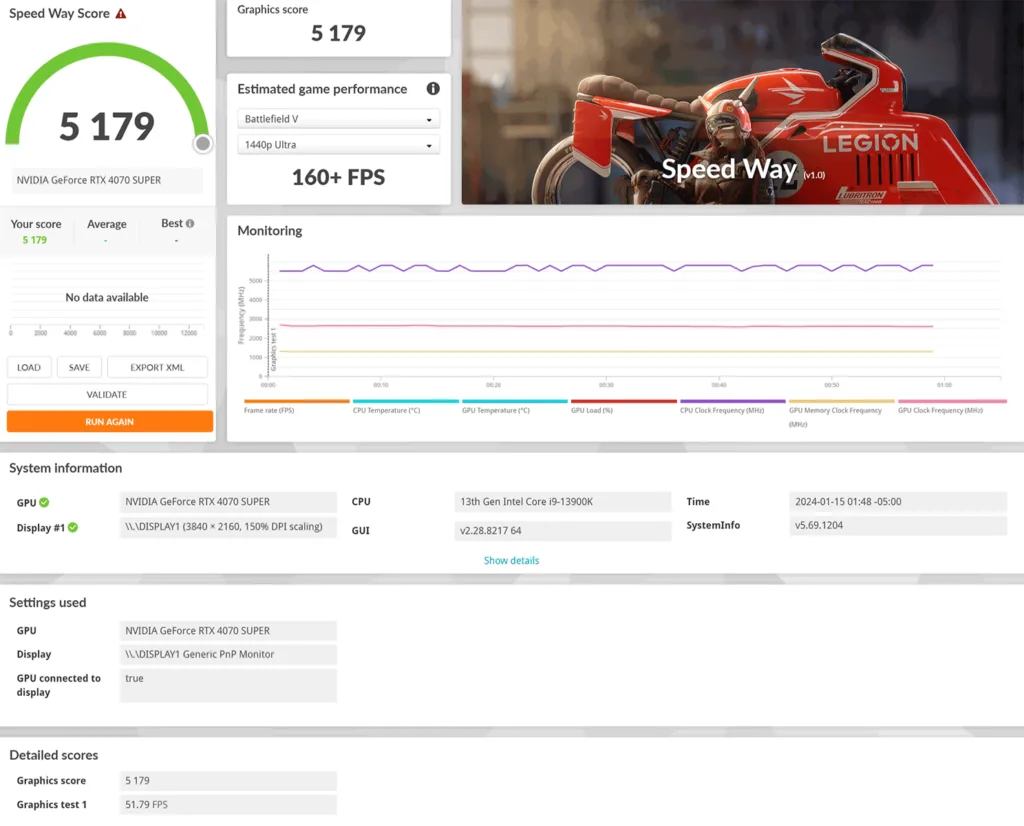1024x826 pixels.
Task: Click the Monitoring section heading
Action: 270,230
